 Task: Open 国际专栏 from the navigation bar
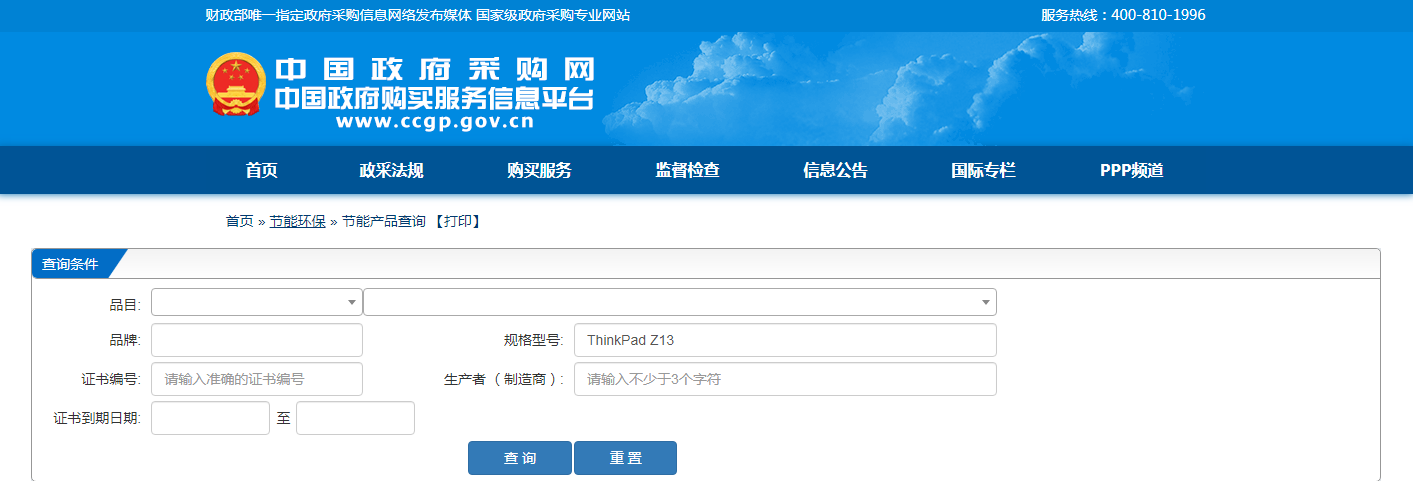[983, 171]
